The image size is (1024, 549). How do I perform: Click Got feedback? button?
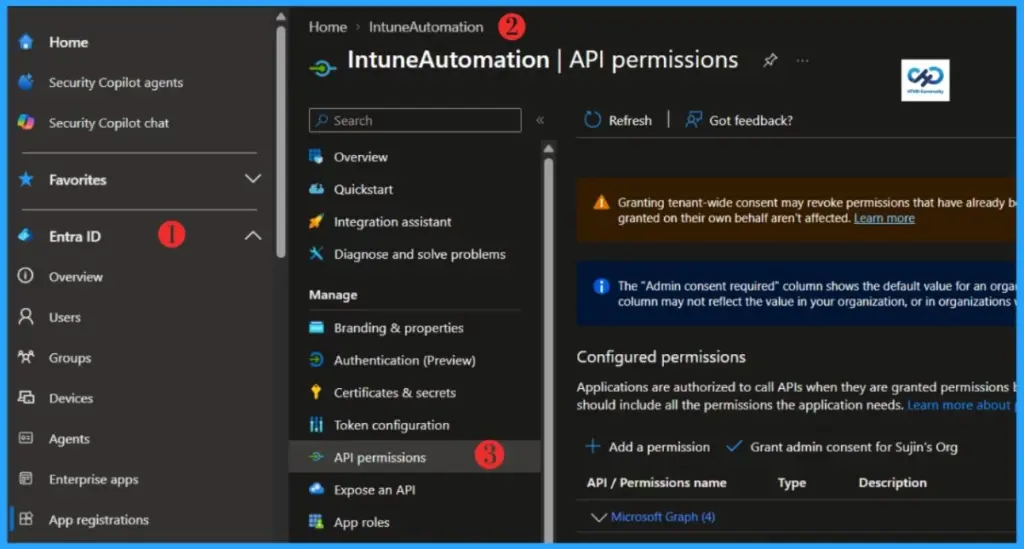click(x=739, y=120)
